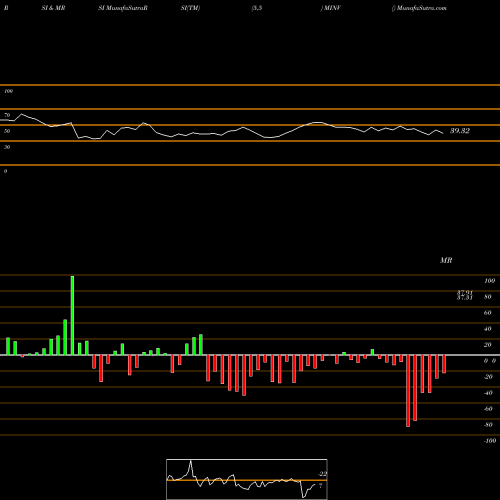Click the SI & MR header label
This screenshot has height=500, width=500.
53,8
